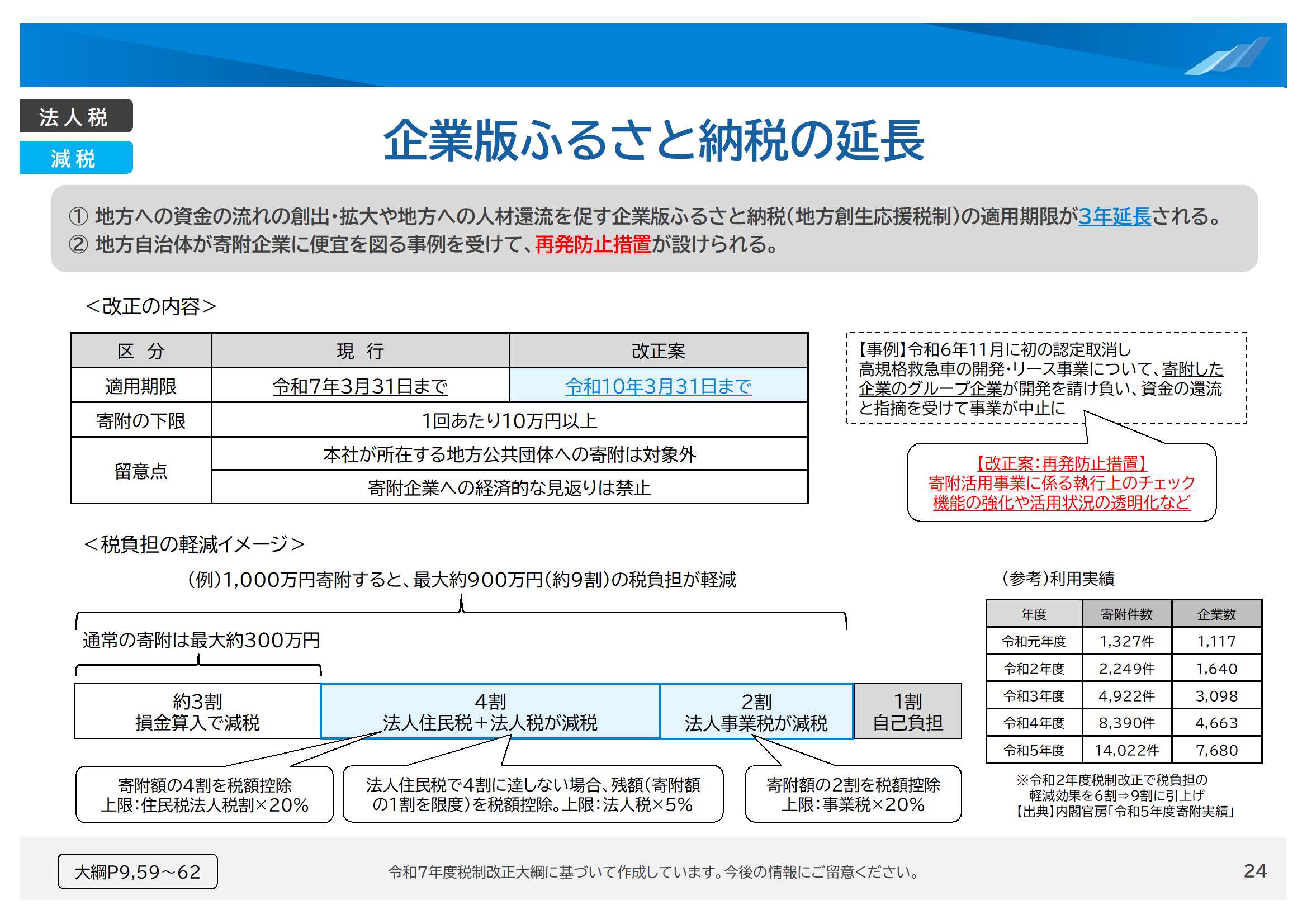Click the 法人税 label badge
The height and width of the screenshot is (924, 1307).
coord(76,116)
